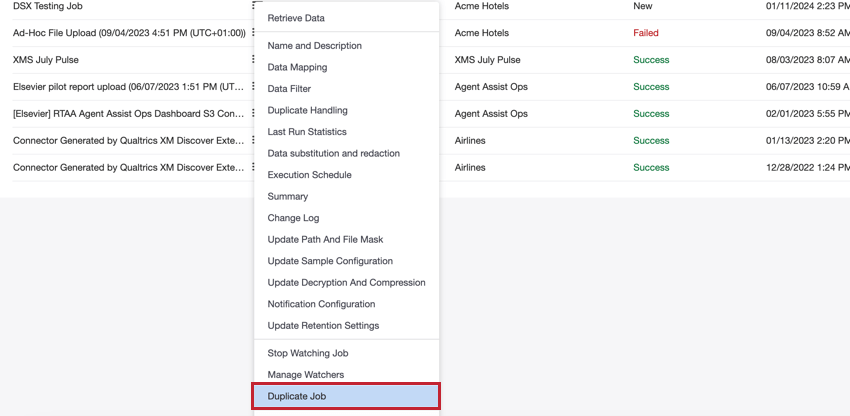This screenshot has height=416, width=850.
Task: Click Agent Assist Ops in Elsevier pilot row
Action: coord(491,87)
